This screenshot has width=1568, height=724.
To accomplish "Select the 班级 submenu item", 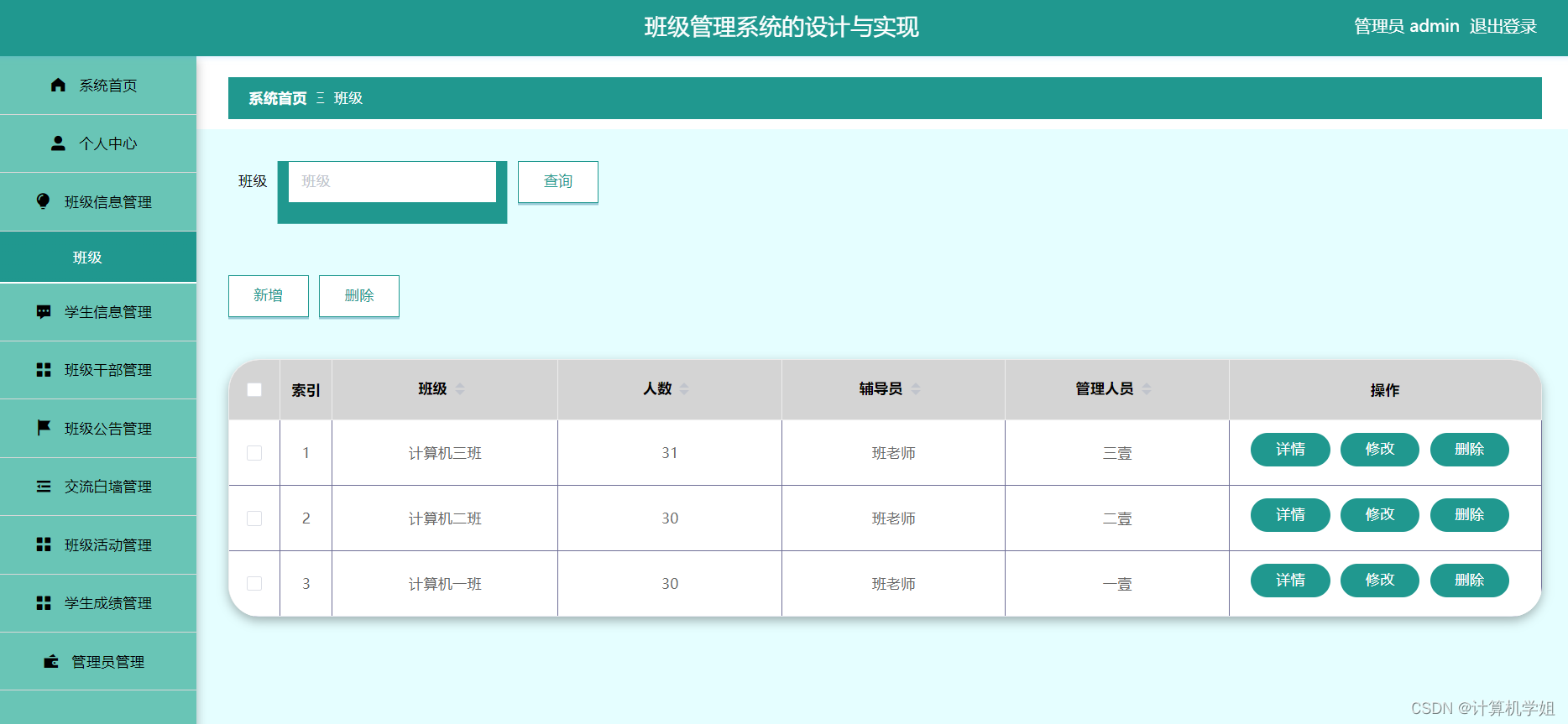I will pyautogui.click(x=98, y=257).
